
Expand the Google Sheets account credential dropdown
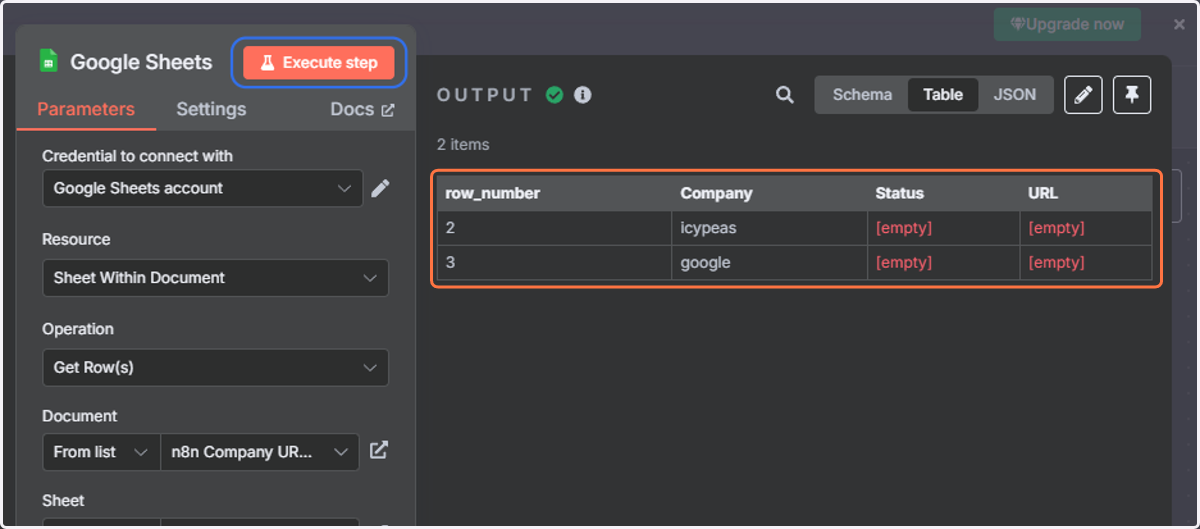(x=203, y=188)
